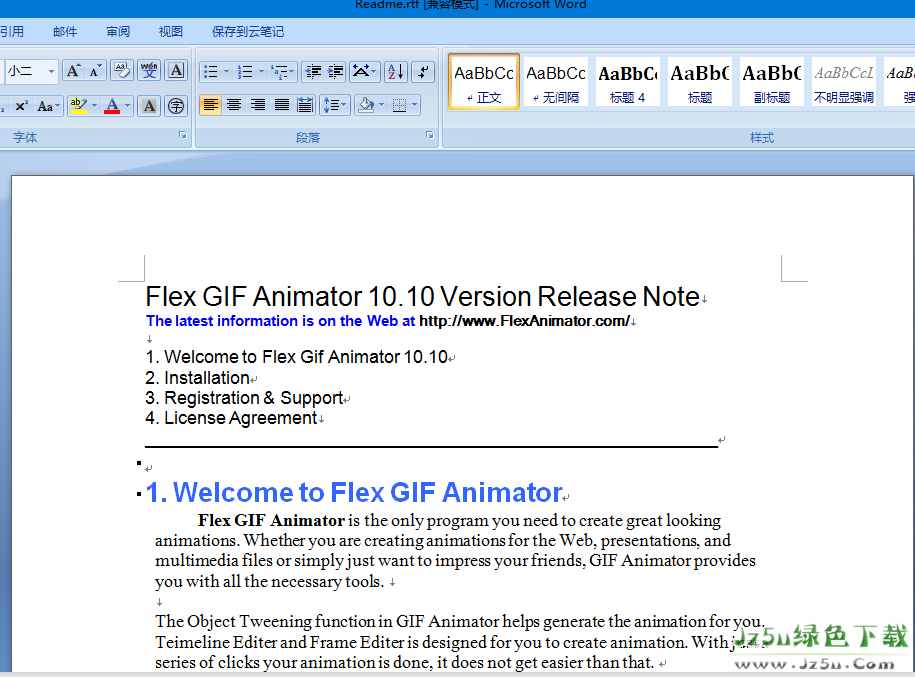915x677 pixels.
Task: Open the 视图 ribbon tab
Action: (170, 32)
